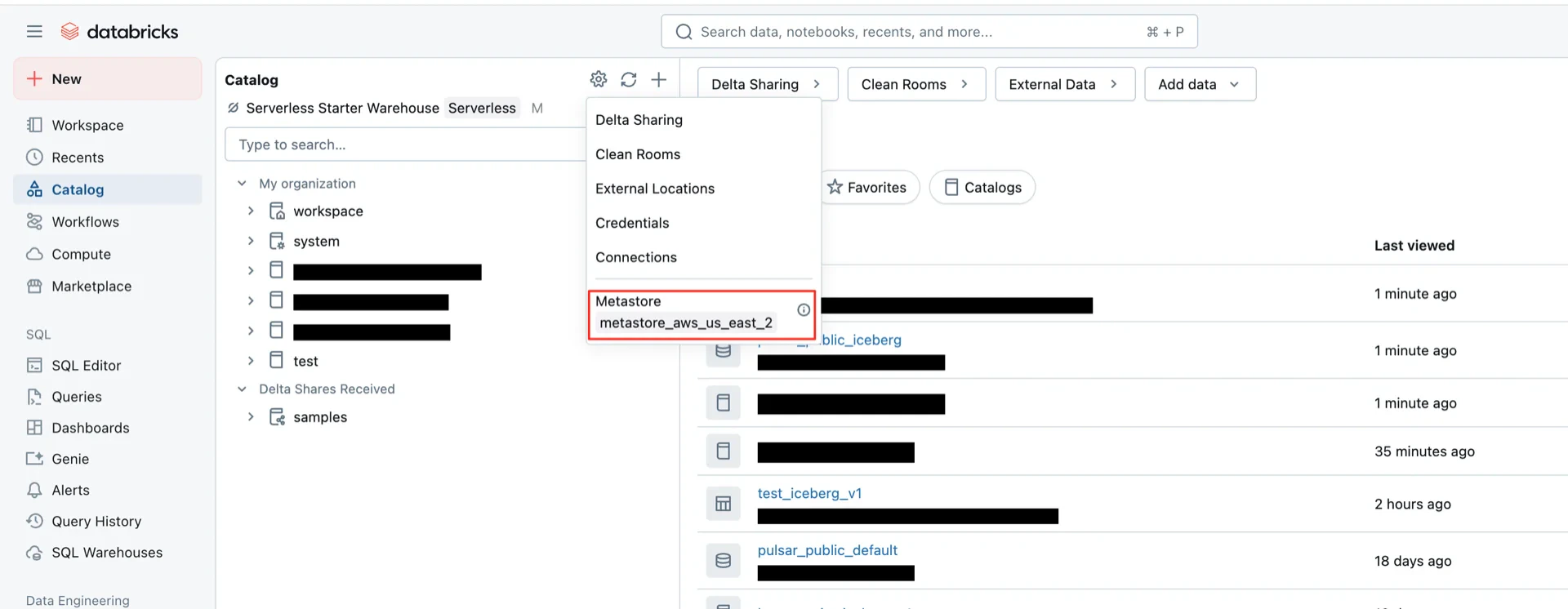Click the workspace catalog icon in tree
Screen dimensions: 1568x609
pos(277,211)
